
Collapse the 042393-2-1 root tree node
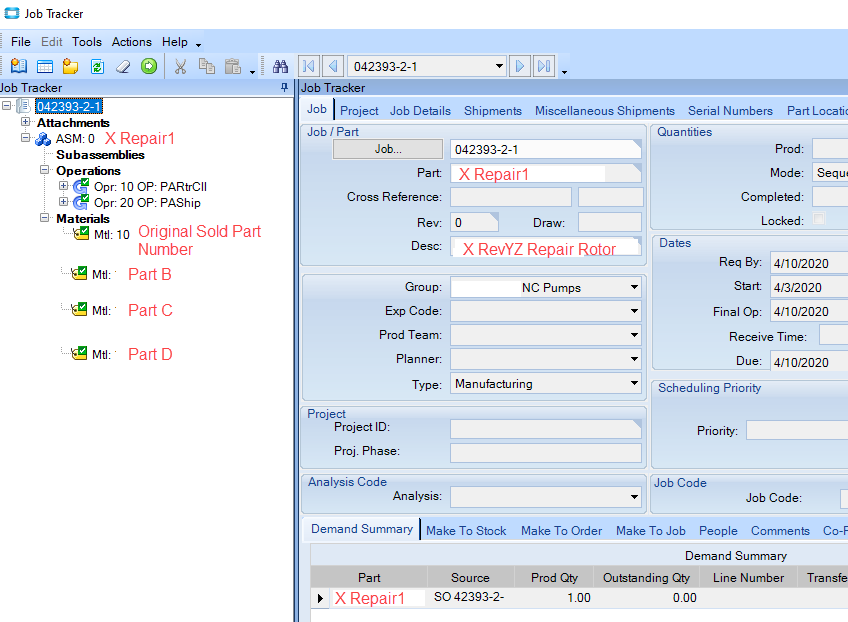click(6, 105)
